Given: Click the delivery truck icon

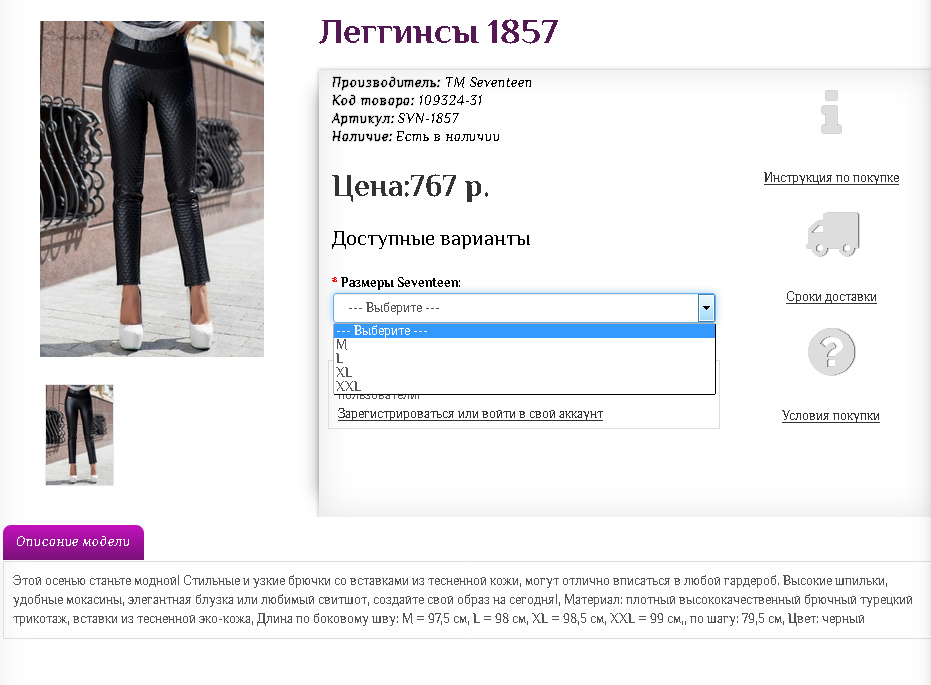Looking at the screenshot, I should click(832, 233).
